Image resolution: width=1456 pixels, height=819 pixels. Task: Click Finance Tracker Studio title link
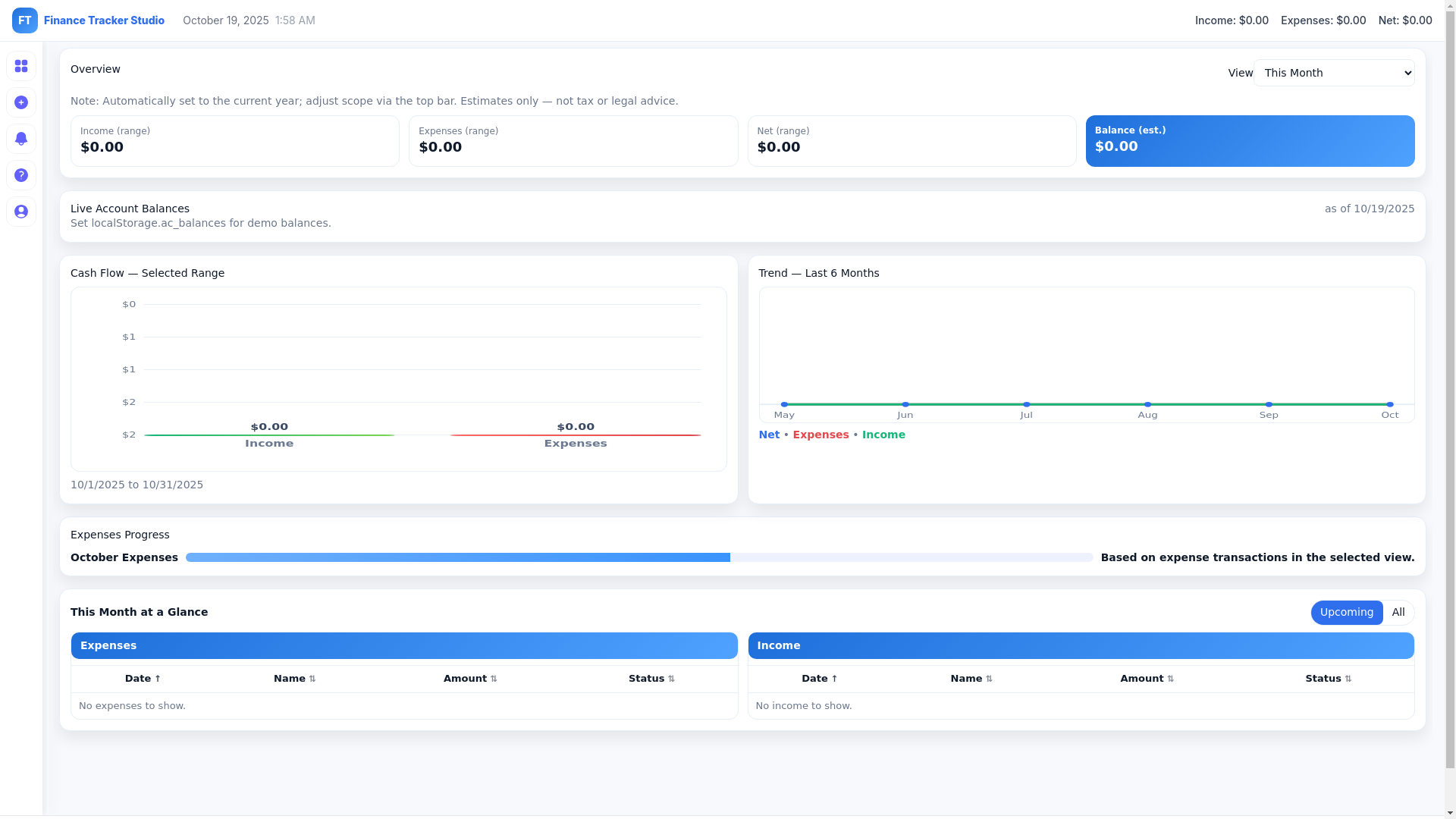[104, 20]
